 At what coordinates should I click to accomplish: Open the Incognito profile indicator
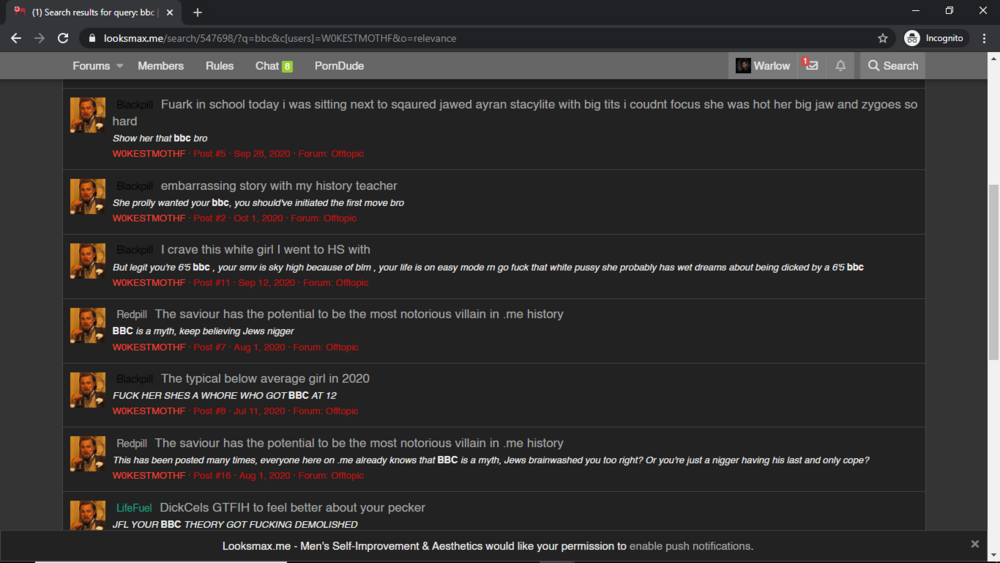click(x=934, y=38)
